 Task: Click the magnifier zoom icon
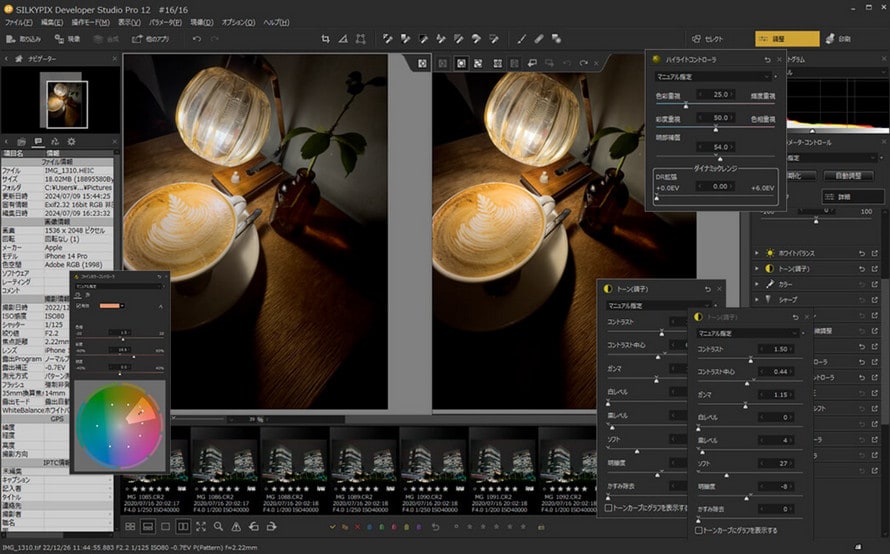point(218,526)
